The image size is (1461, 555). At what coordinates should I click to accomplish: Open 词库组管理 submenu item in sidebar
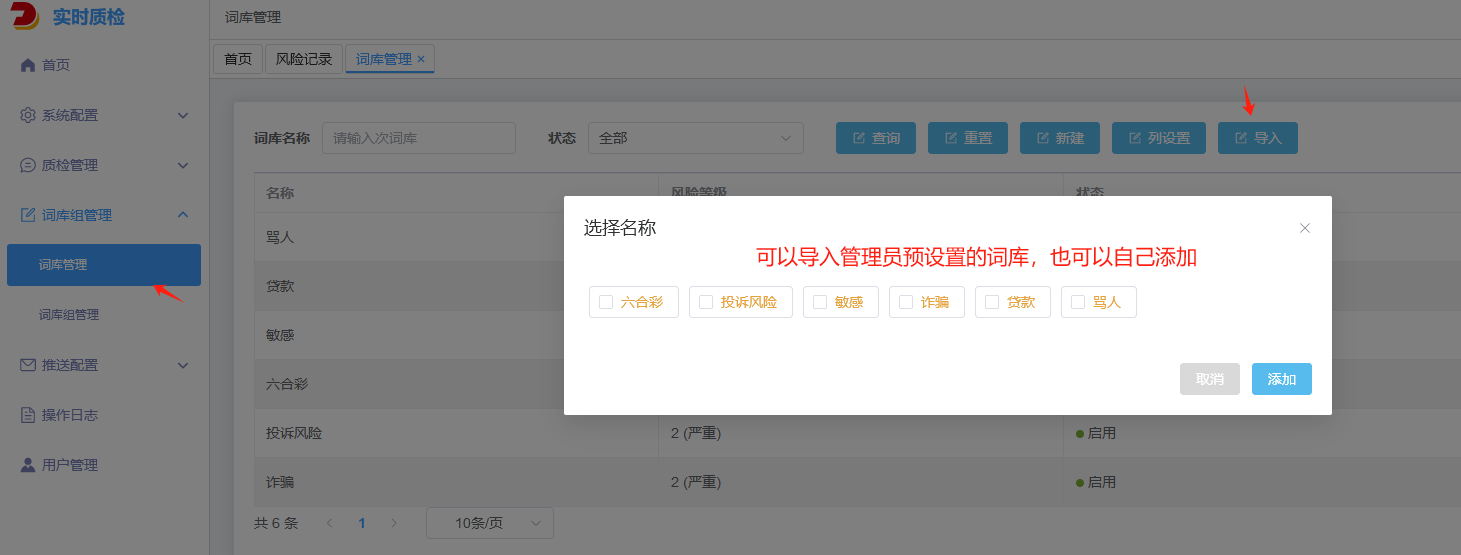tap(69, 315)
